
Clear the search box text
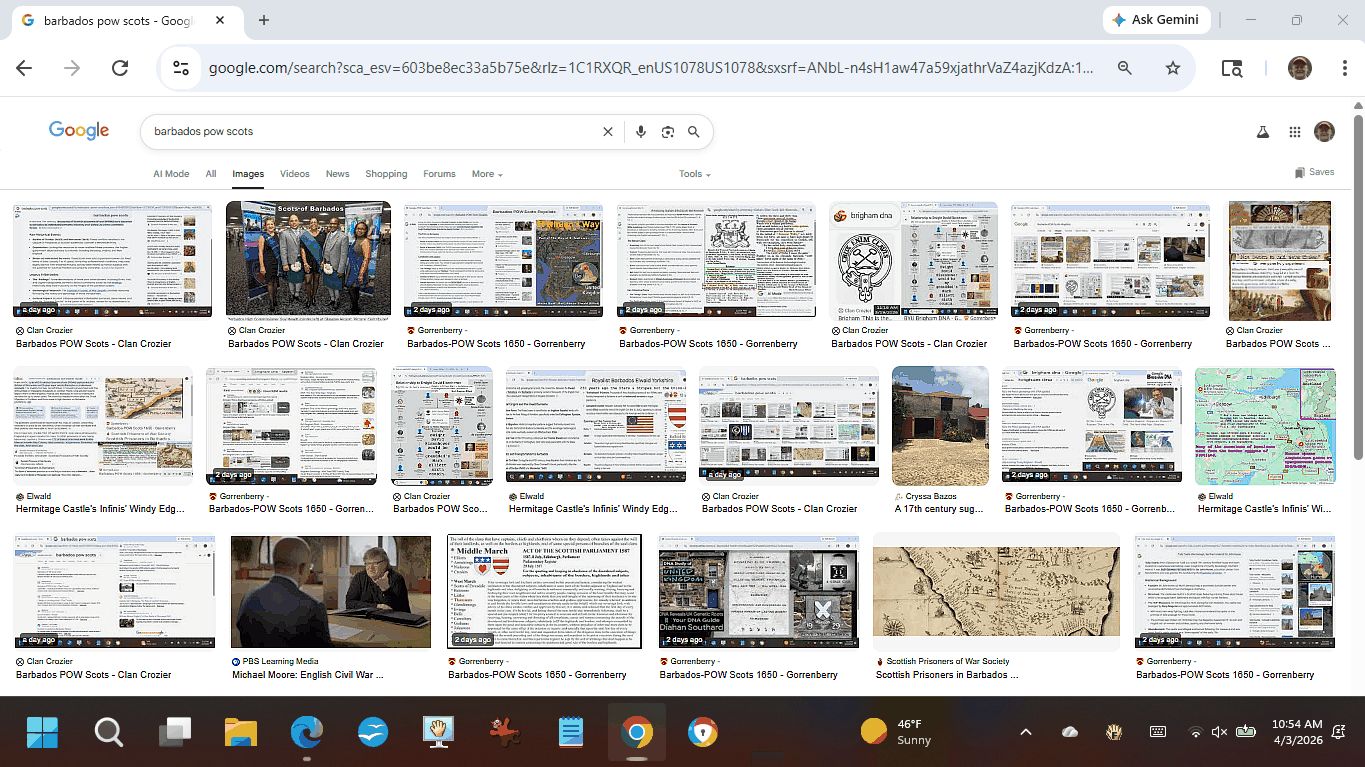[607, 132]
